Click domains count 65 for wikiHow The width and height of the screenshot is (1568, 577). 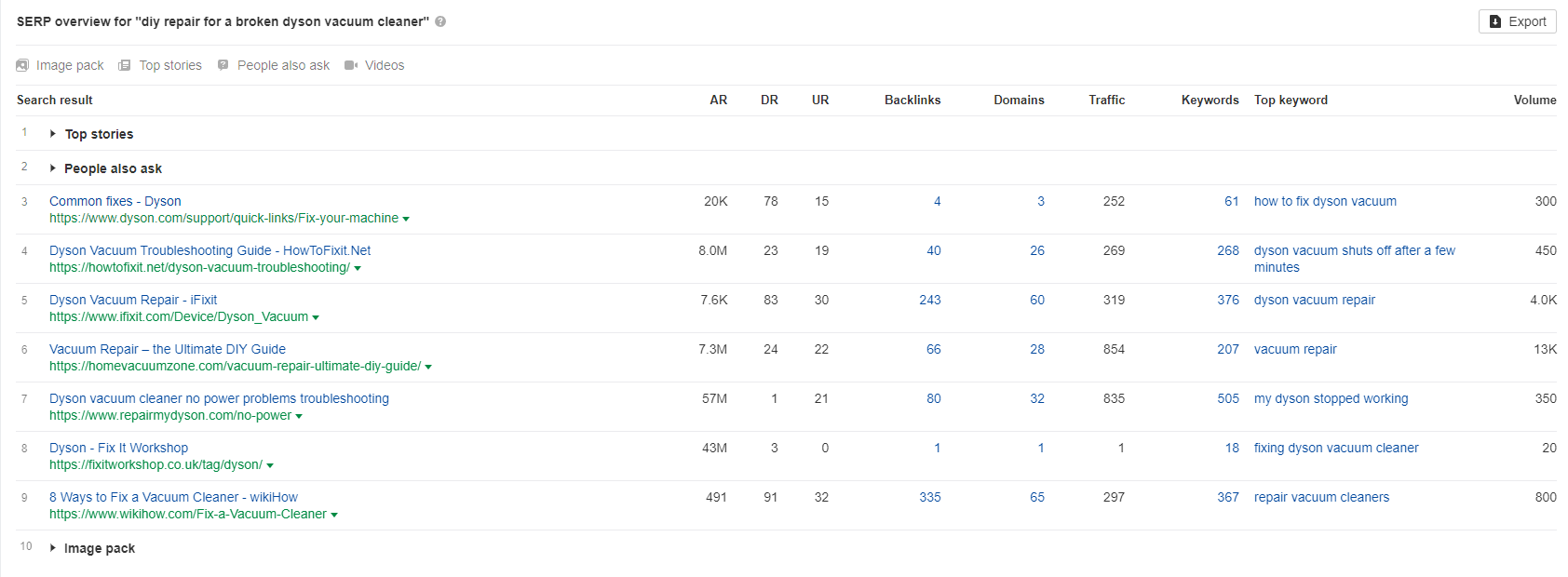pos(1037,497)
